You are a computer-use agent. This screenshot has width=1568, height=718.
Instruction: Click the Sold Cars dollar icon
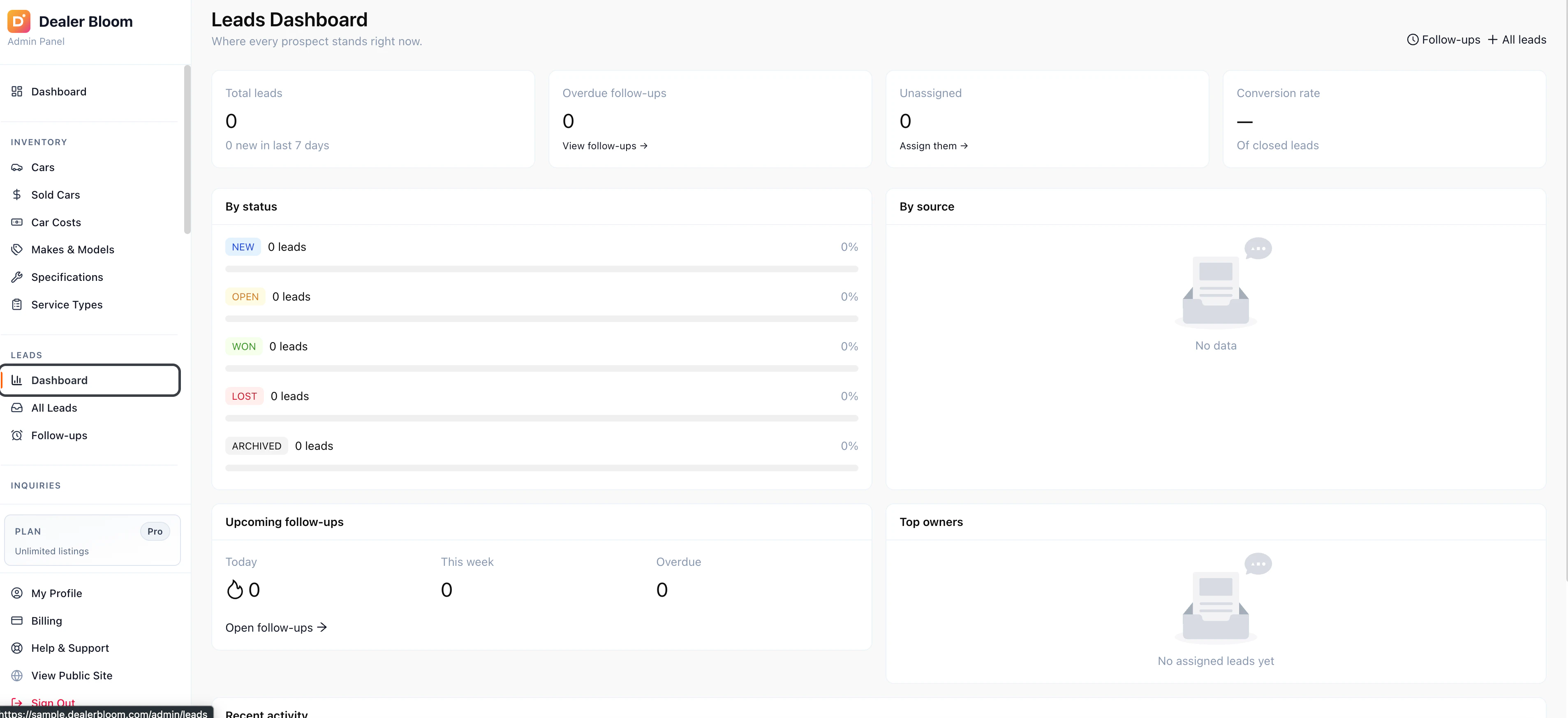(x=16, y=195)
